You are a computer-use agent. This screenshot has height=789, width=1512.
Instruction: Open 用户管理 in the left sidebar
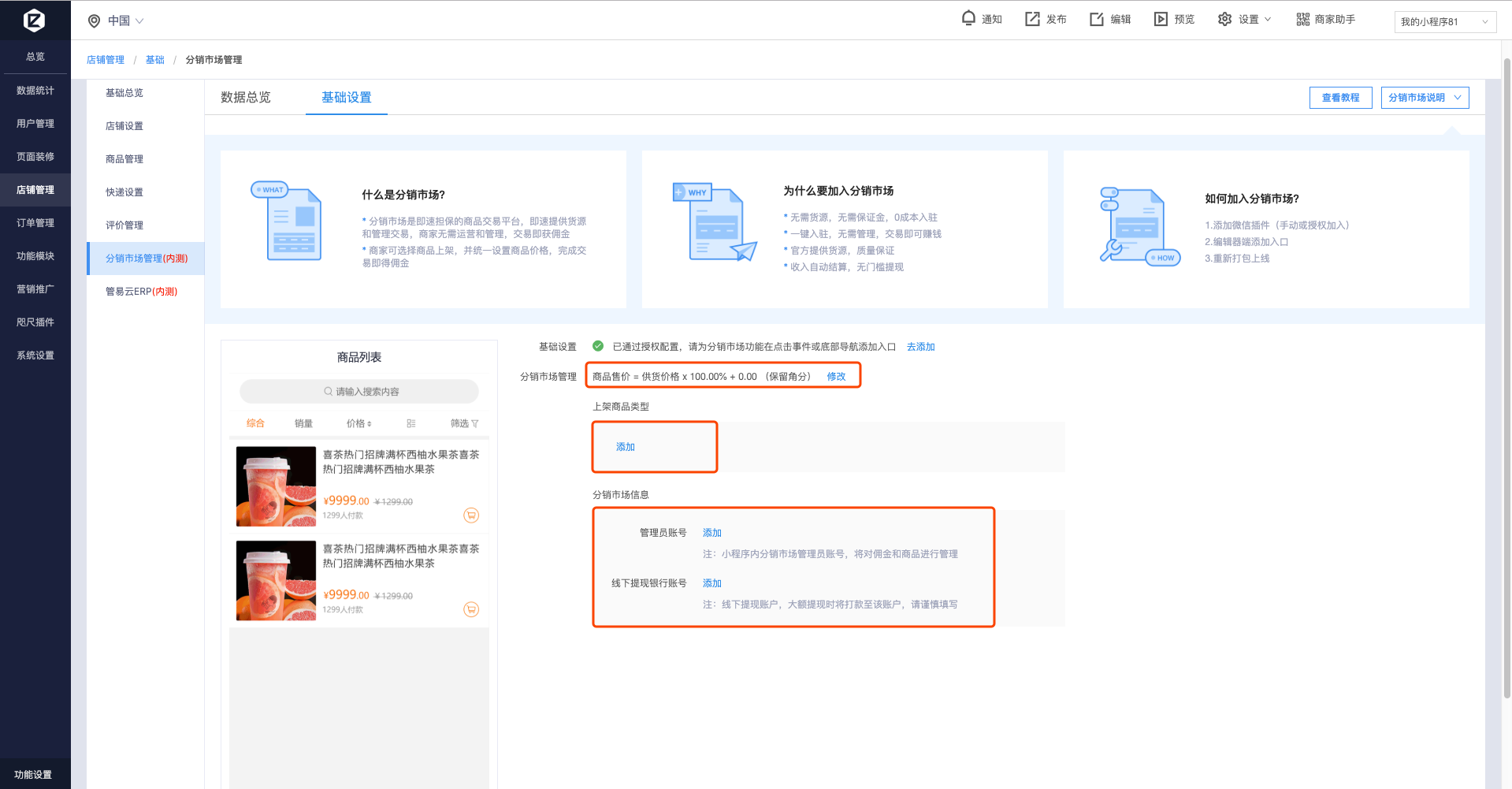click(x=35, y=124)
